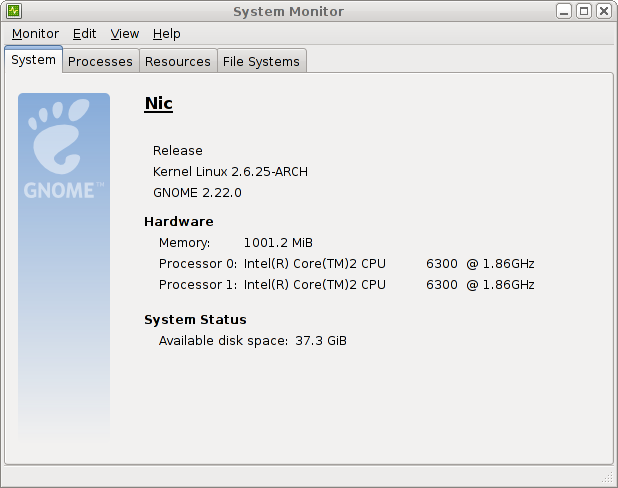Image resolution: width=618 pixels, height=488 pixels.
Task: Click the hostname heading 'Nic'
Action: coord(158,104)
